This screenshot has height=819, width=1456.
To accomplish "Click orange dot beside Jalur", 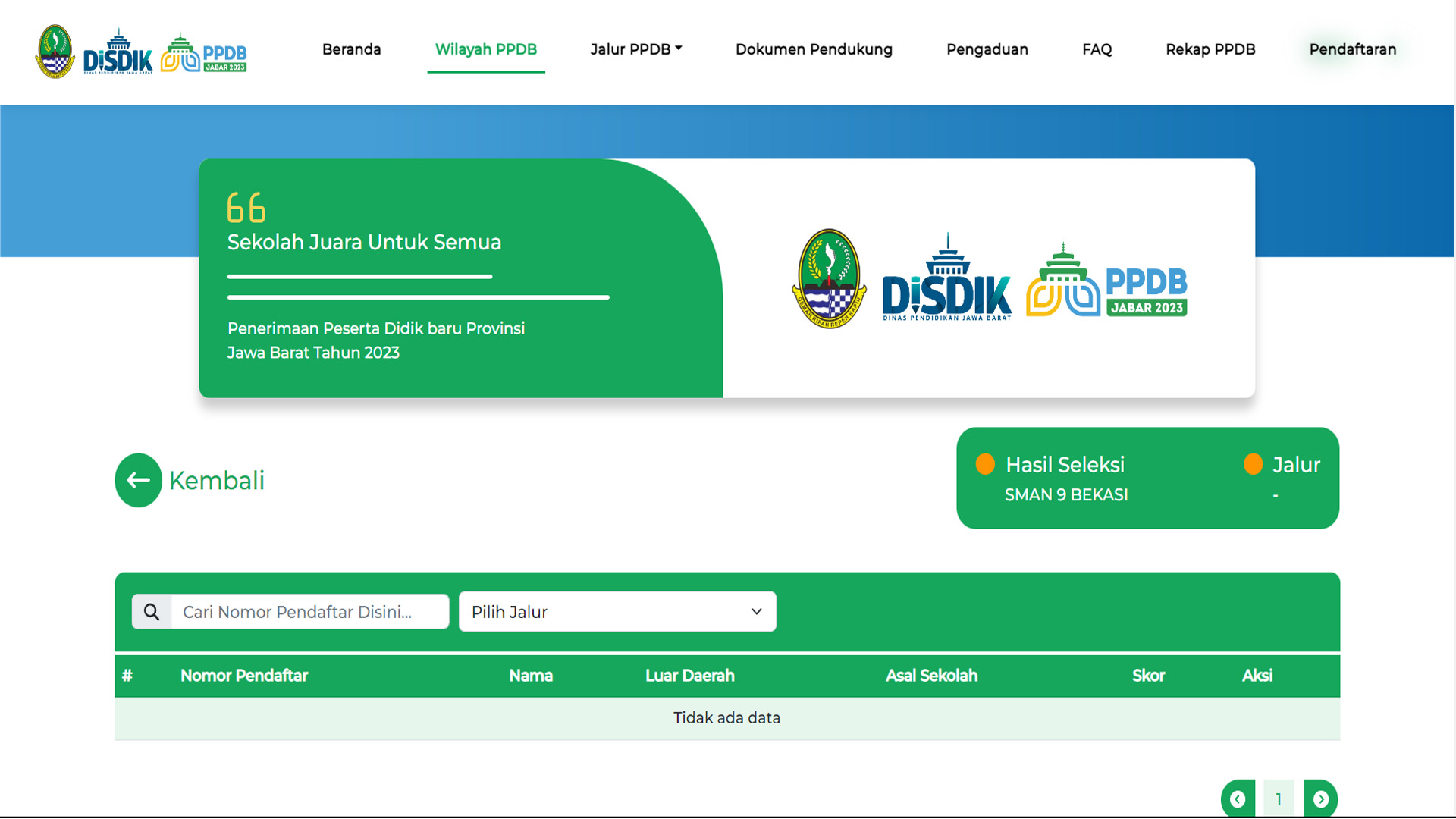I will [x=1253, y=464].
